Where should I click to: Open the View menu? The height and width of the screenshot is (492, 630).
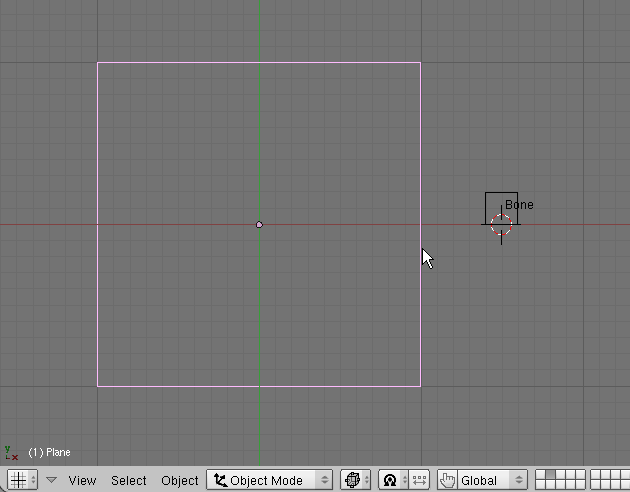point(82,480)
